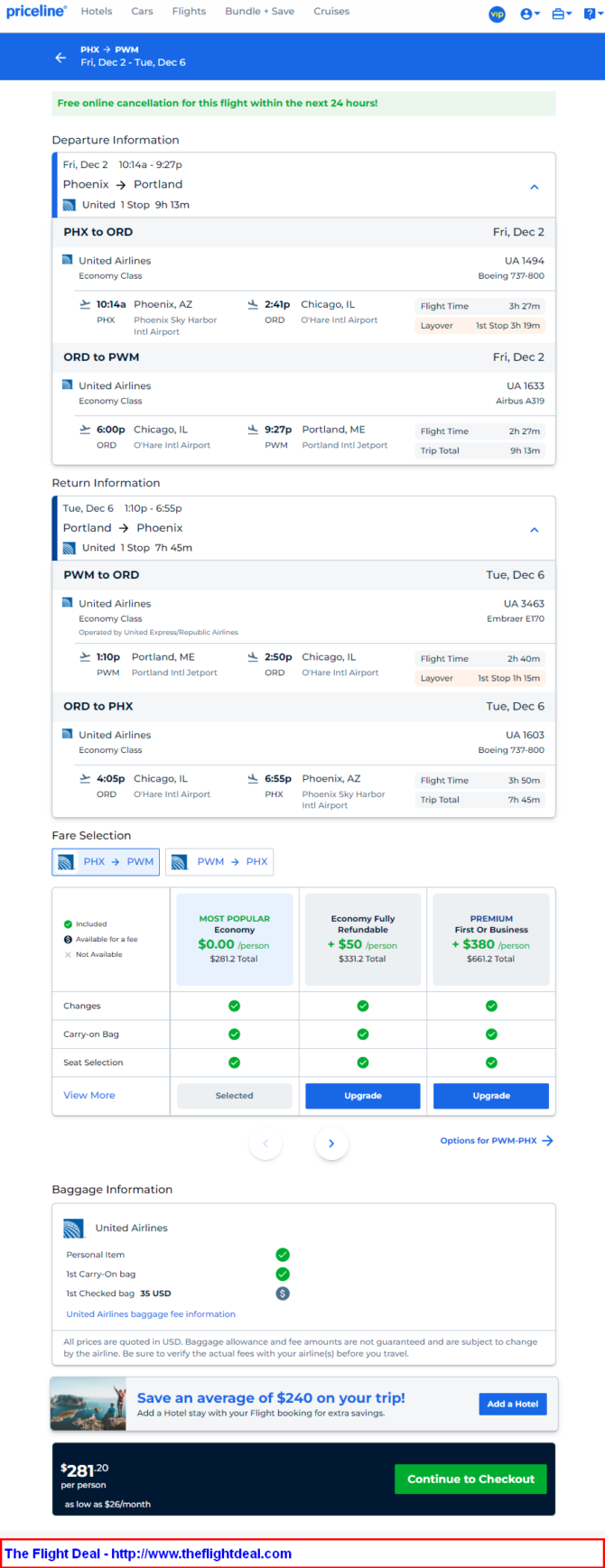Screen dimensions: 605x1568
Task: Click the 1st Checked bag fee dollar icon
Action: point(283,1294)
